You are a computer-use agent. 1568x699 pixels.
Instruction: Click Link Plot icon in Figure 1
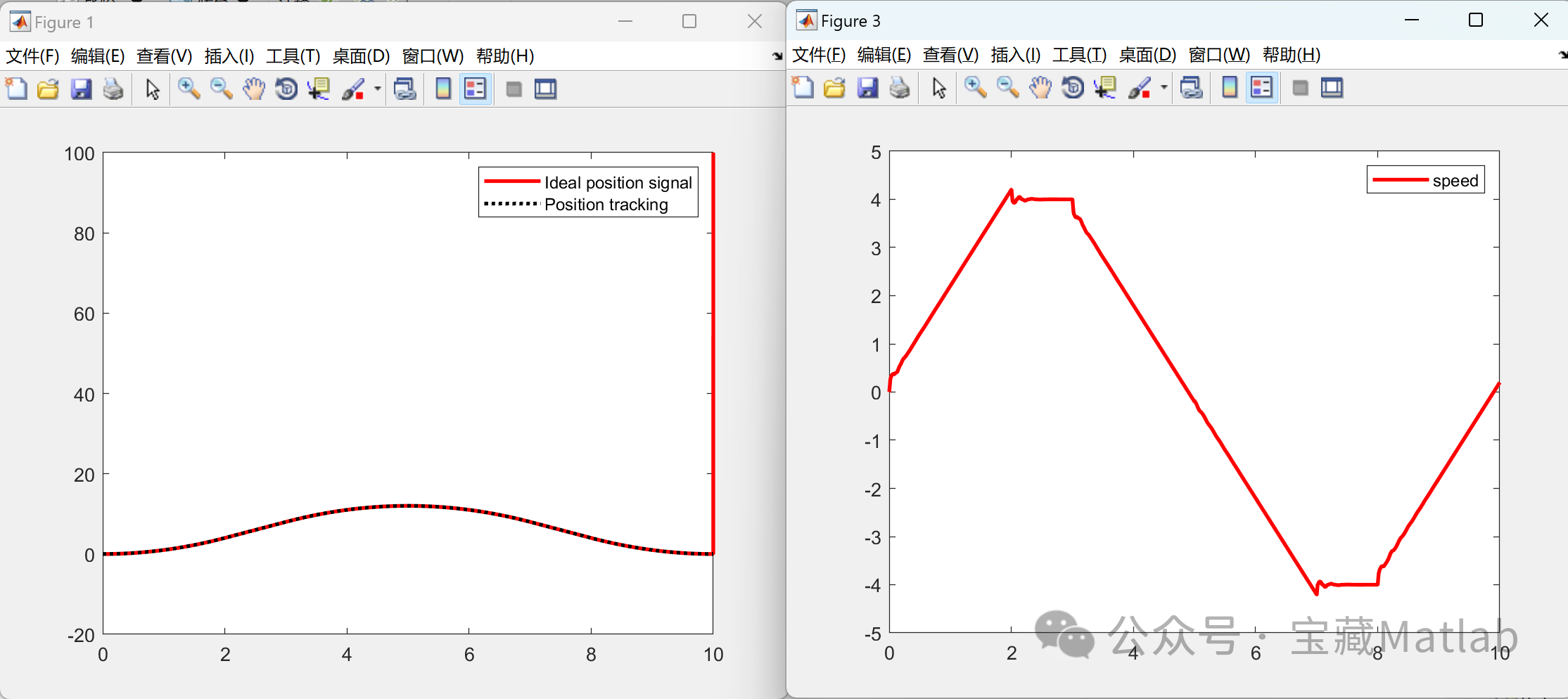[x=404, y=89]
